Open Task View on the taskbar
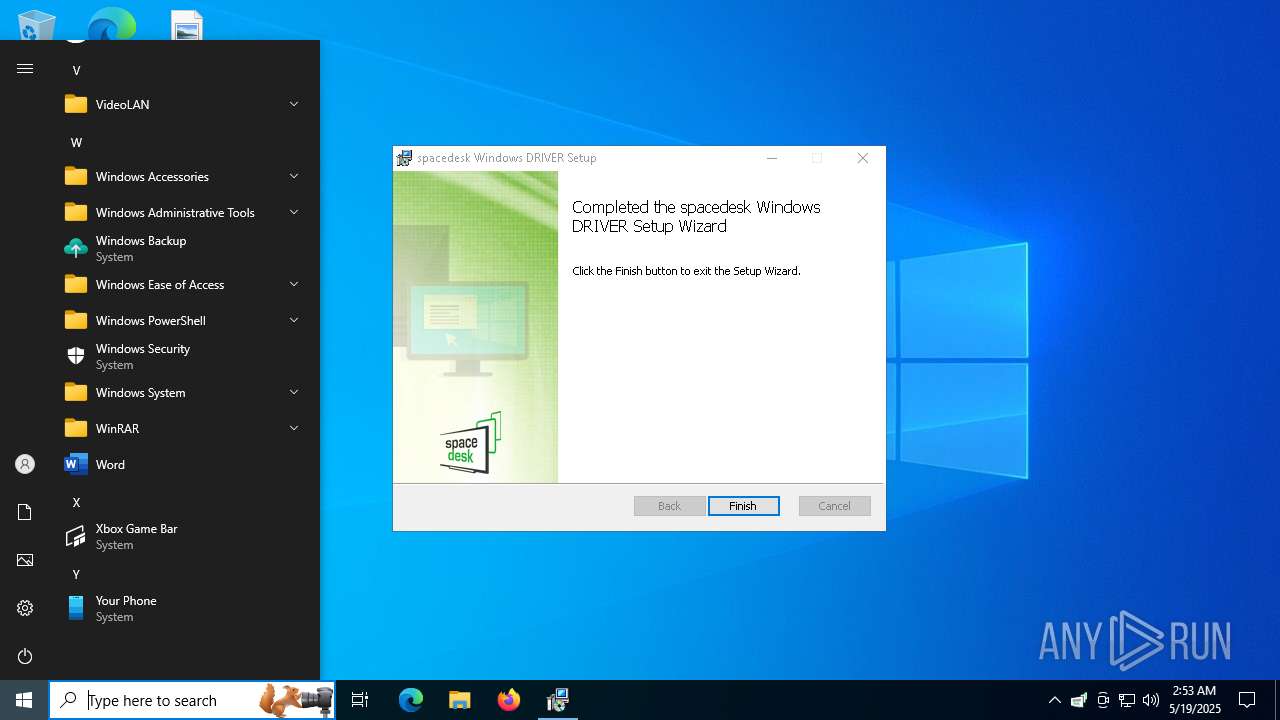 pyautogui.click(x=360, y=700)
